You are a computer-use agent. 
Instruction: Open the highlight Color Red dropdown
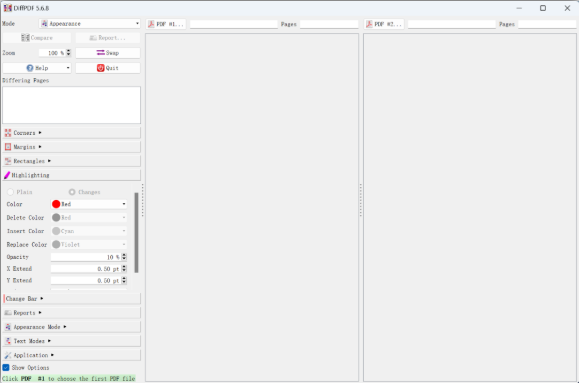pos(89,204)
